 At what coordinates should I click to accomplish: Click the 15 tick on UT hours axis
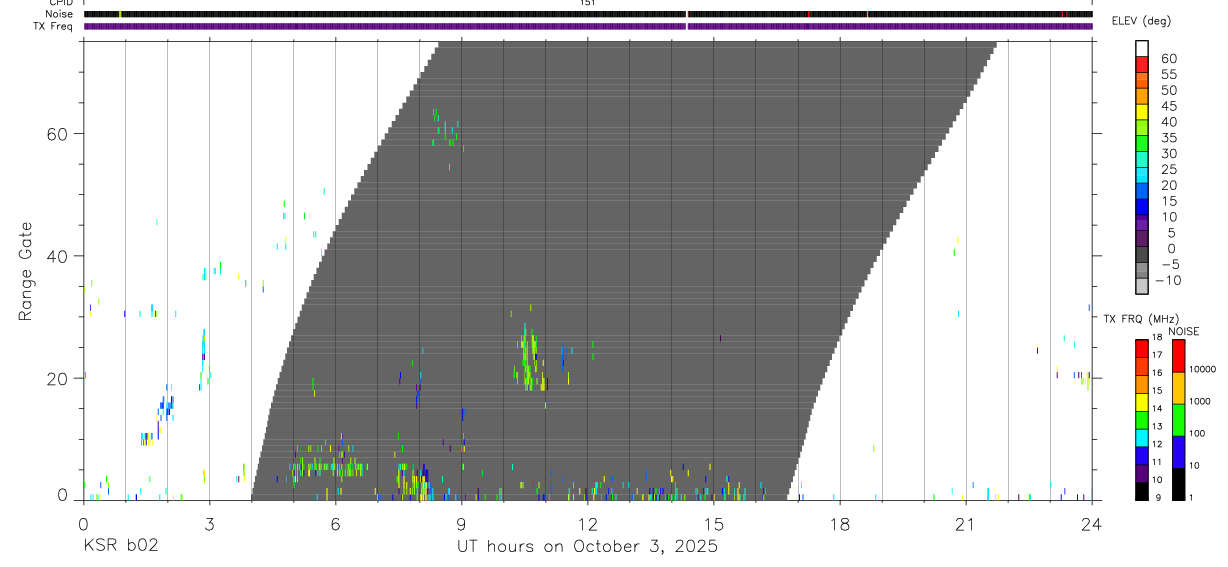click(713, 524)
